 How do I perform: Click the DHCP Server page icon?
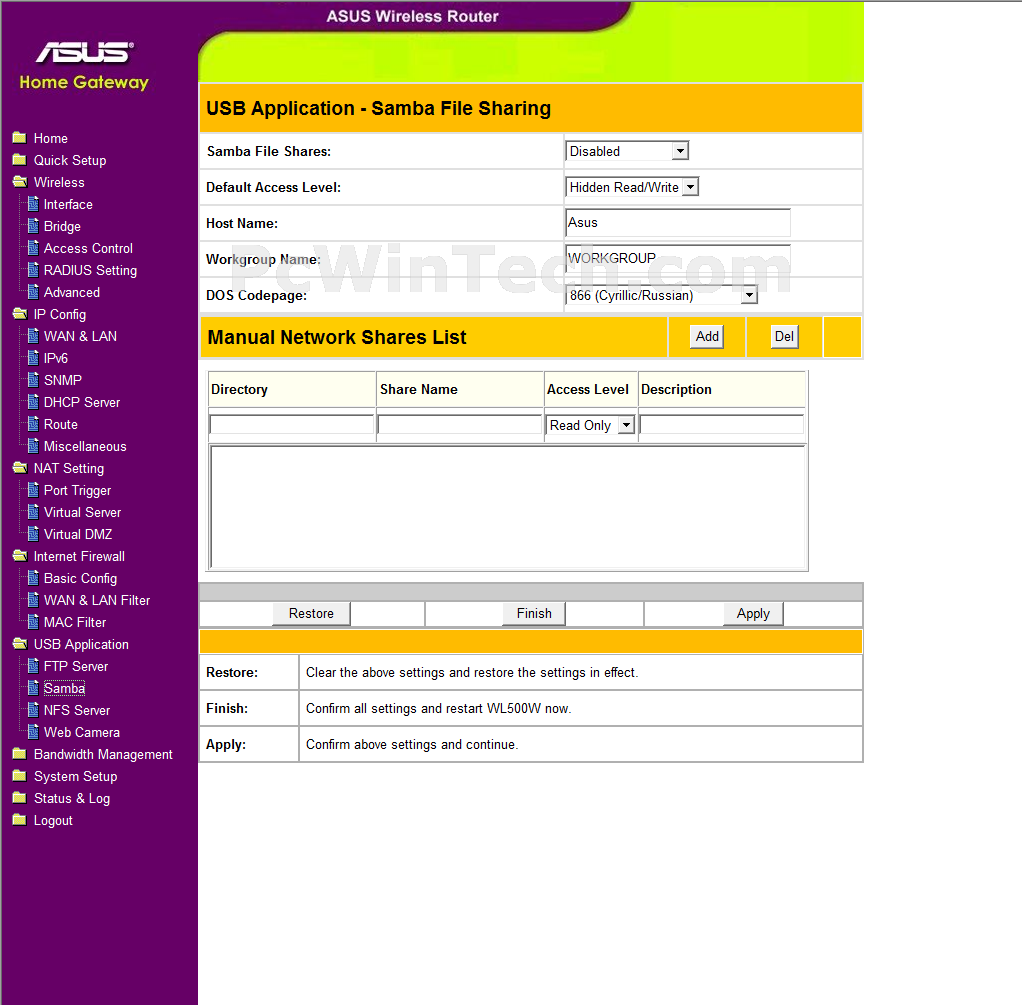[33, 402]
